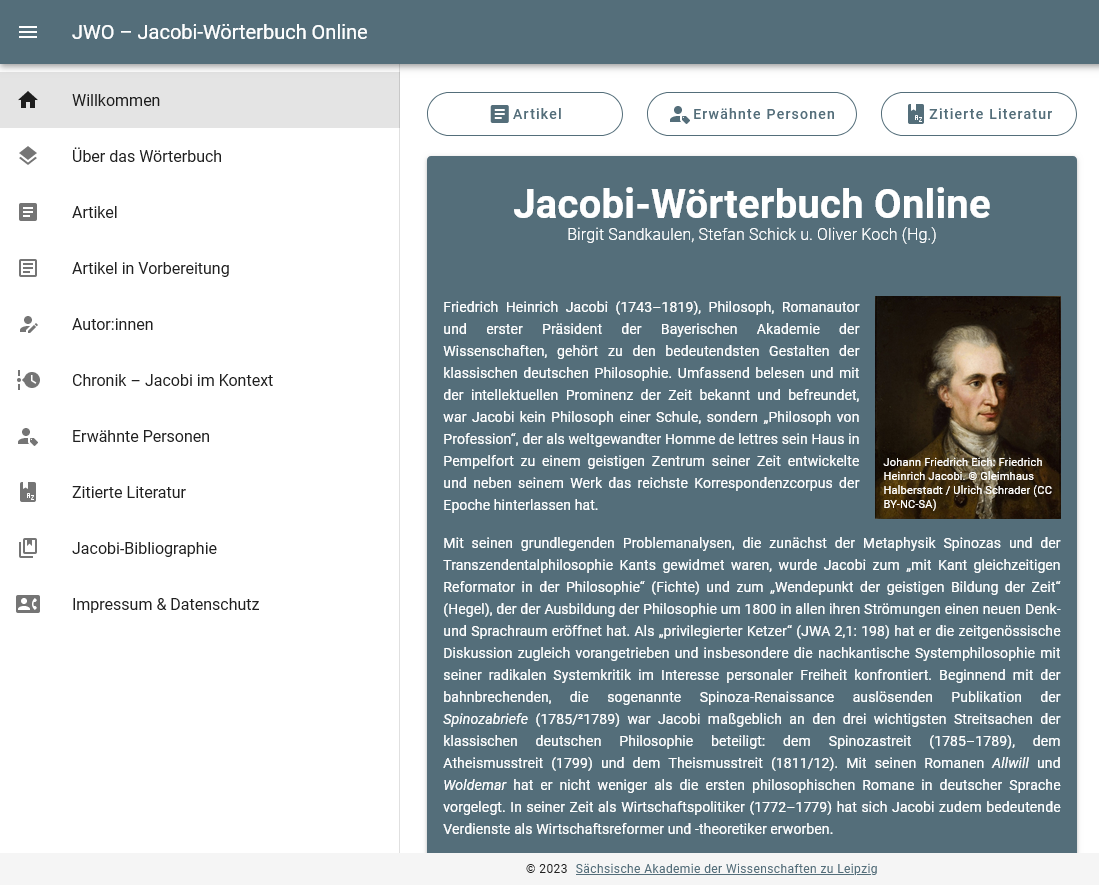Click the layers icon beside Über das Wörterbuch
Image resolution: width=1099 pixels, height=885 pixels.
[x=28, y=156]
